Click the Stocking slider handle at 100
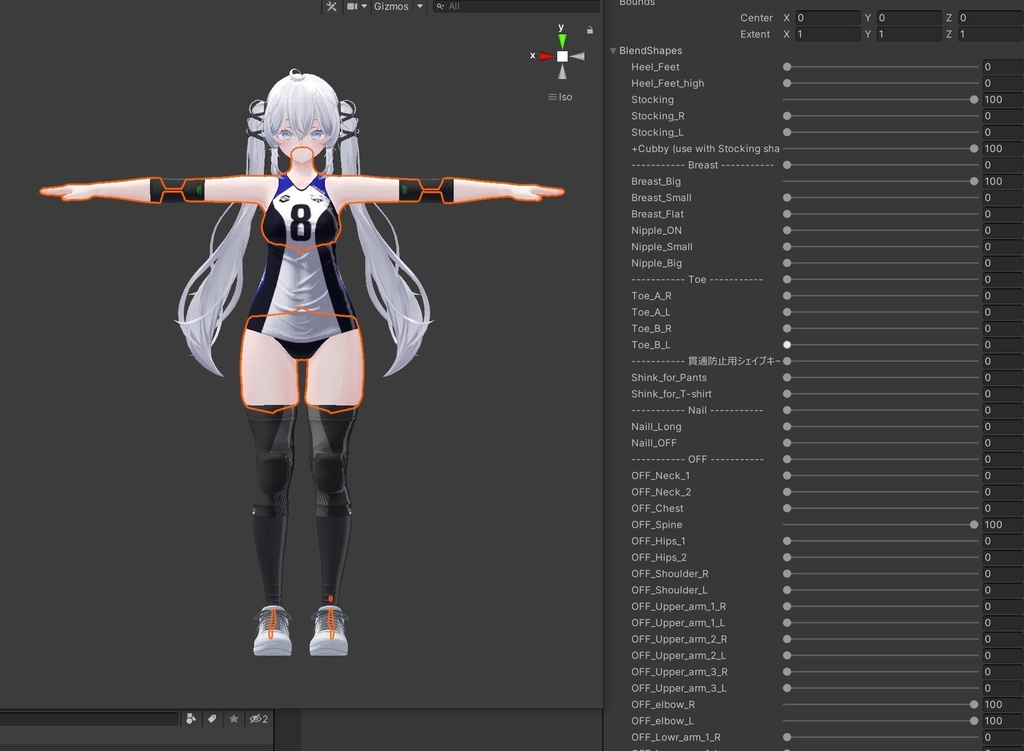The width and height of the screenshot is (1024, 751). [974, 99]
